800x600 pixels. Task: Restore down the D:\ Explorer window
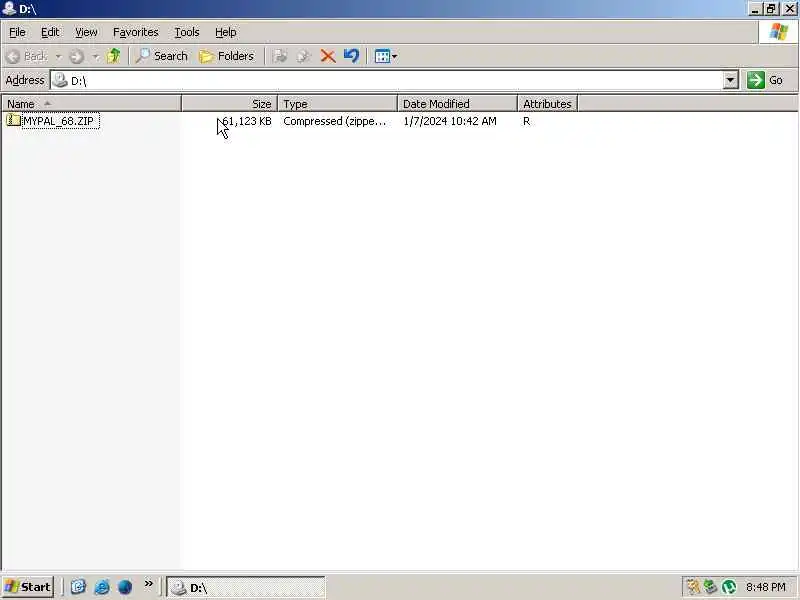point(770,9)
